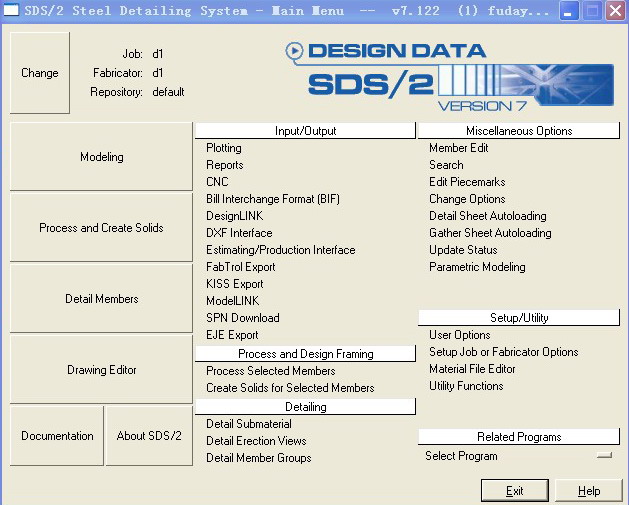Open the Select Program dropdown

(x=604, y=455)
